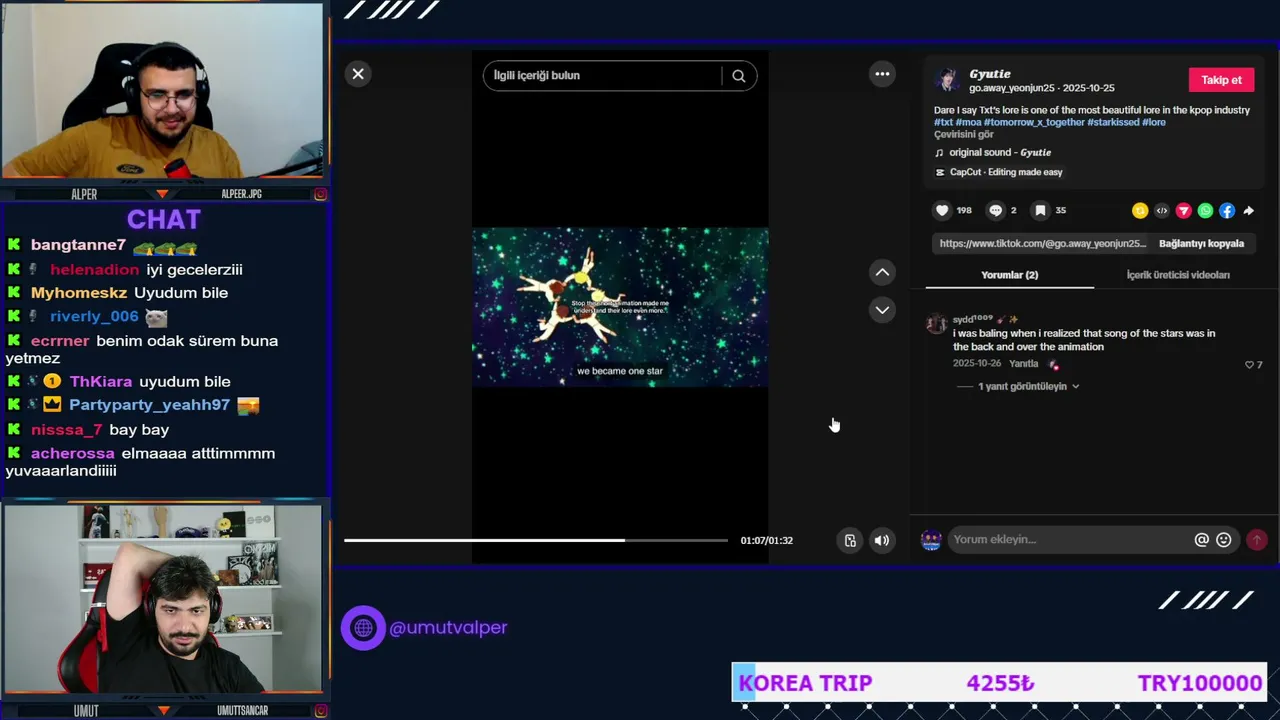Click the "Takip et" follow button
The image size is (1280, 720).
pos(1221,80)
